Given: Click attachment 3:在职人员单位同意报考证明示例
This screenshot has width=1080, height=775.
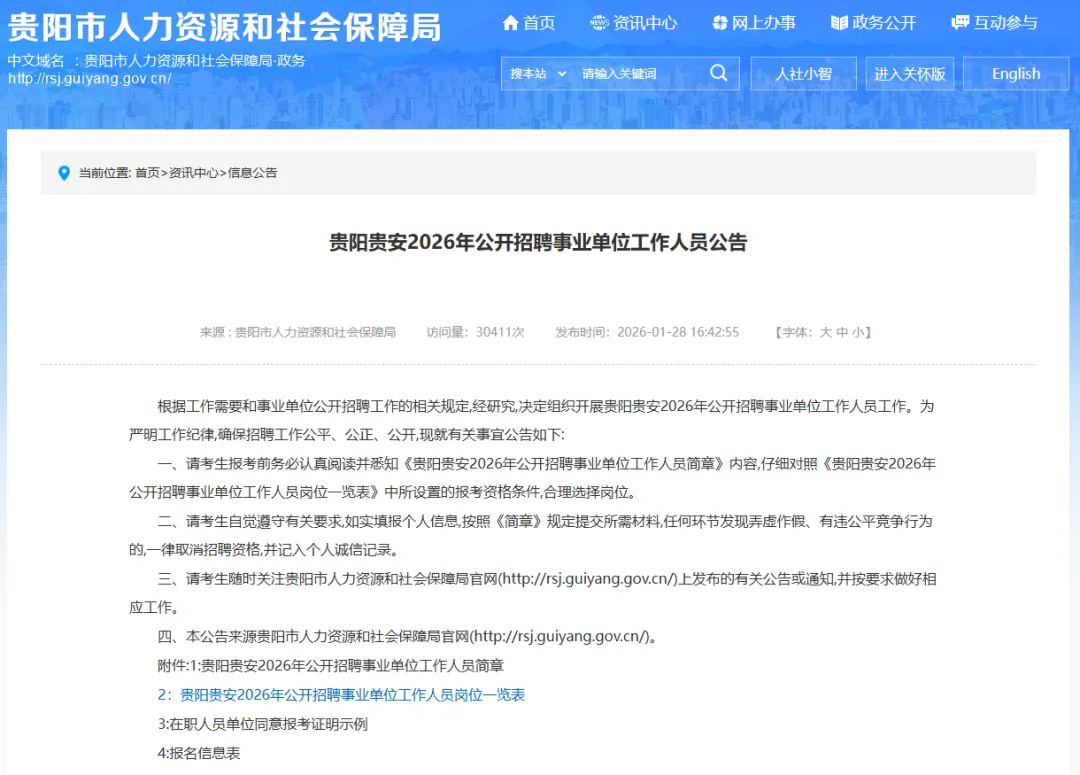Looking at the screenshot, I should (262, 724).
